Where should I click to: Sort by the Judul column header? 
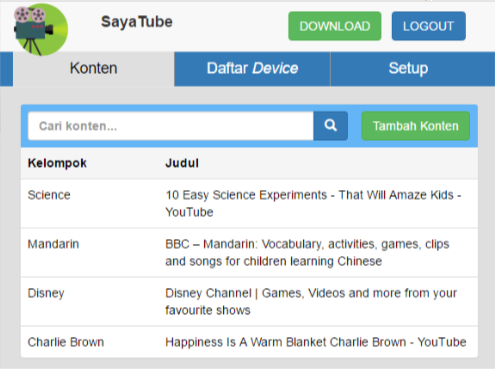[x=182, y=163]
